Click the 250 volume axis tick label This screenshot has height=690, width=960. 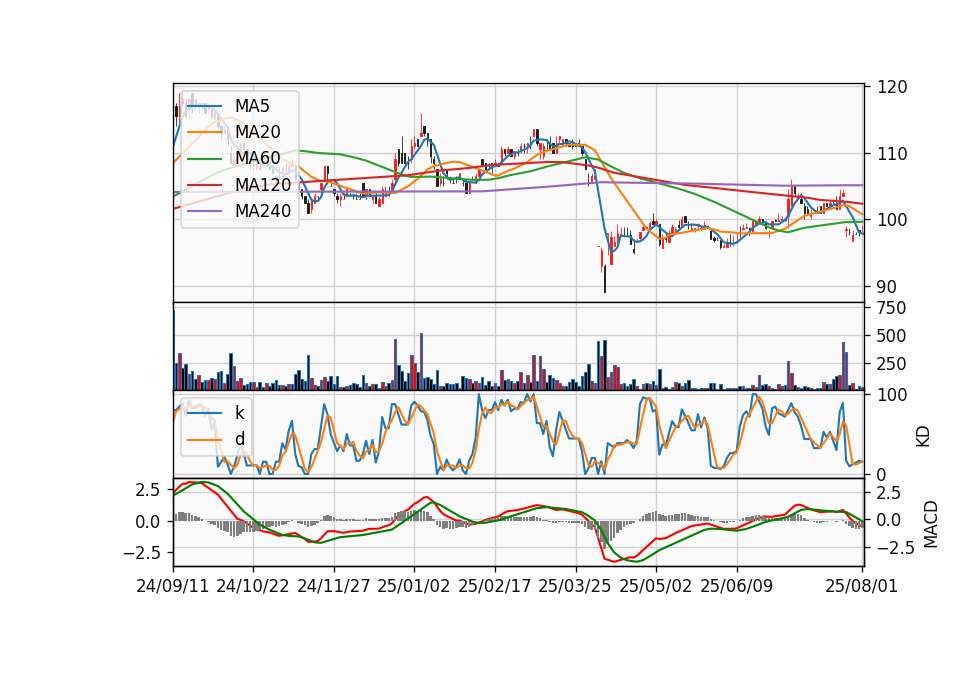point(891,364)
